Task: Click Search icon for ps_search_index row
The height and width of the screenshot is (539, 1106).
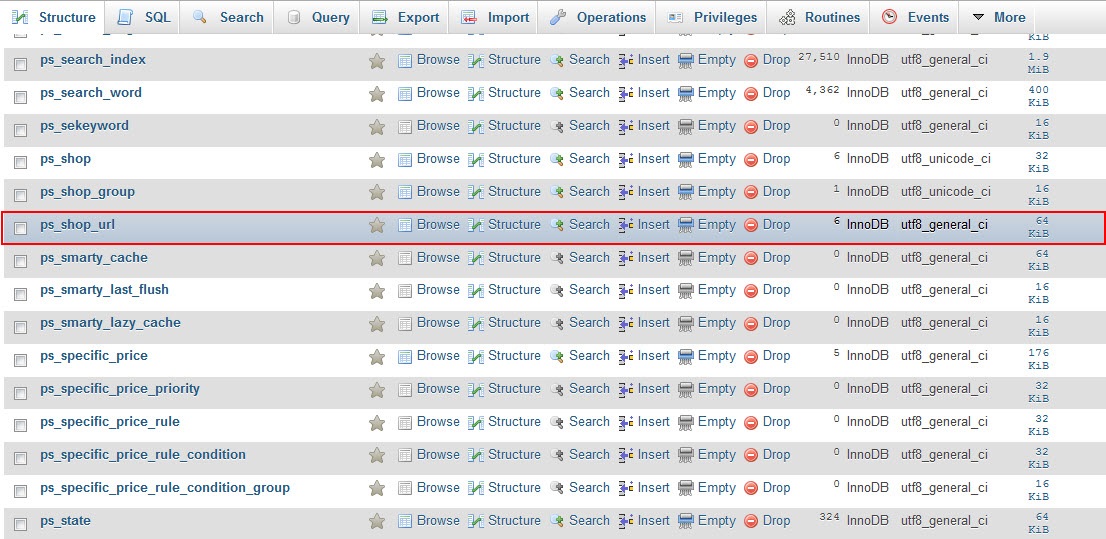Action: [557, 61]
